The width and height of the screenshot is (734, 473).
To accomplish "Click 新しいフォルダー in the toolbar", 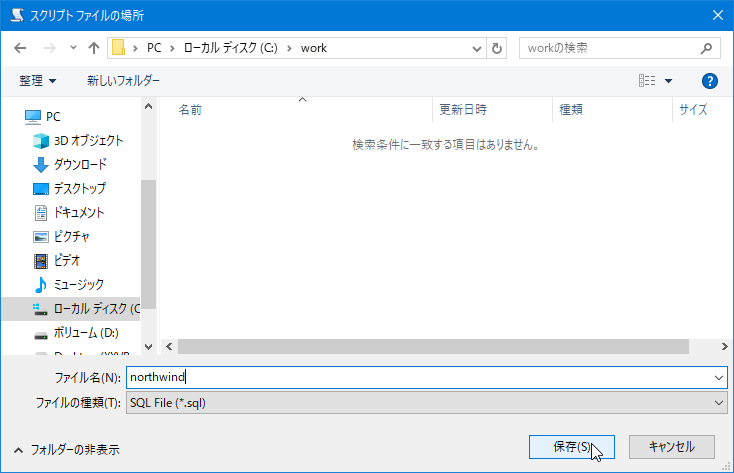I will [x=123, y=80].
